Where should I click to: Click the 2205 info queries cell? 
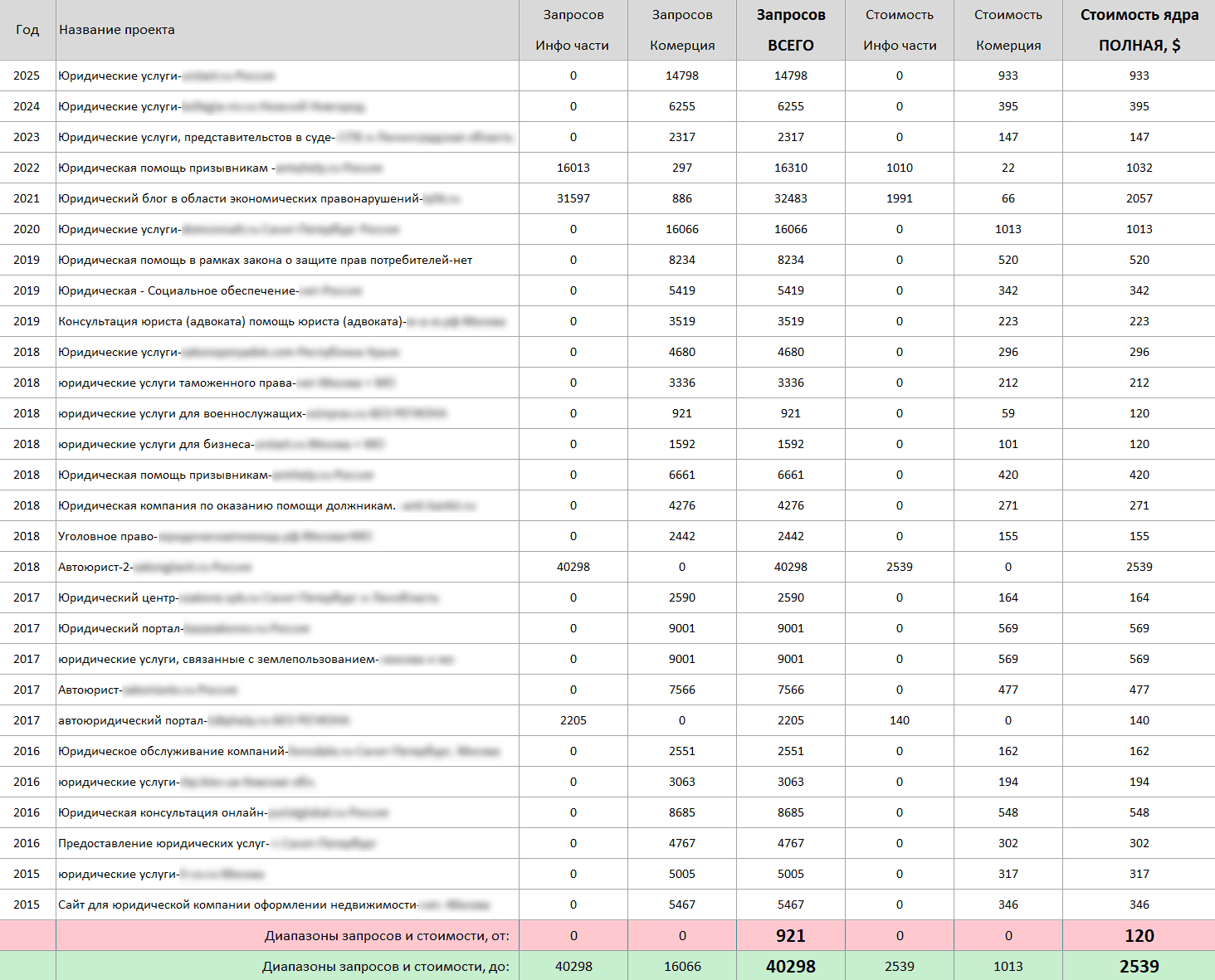573,720
